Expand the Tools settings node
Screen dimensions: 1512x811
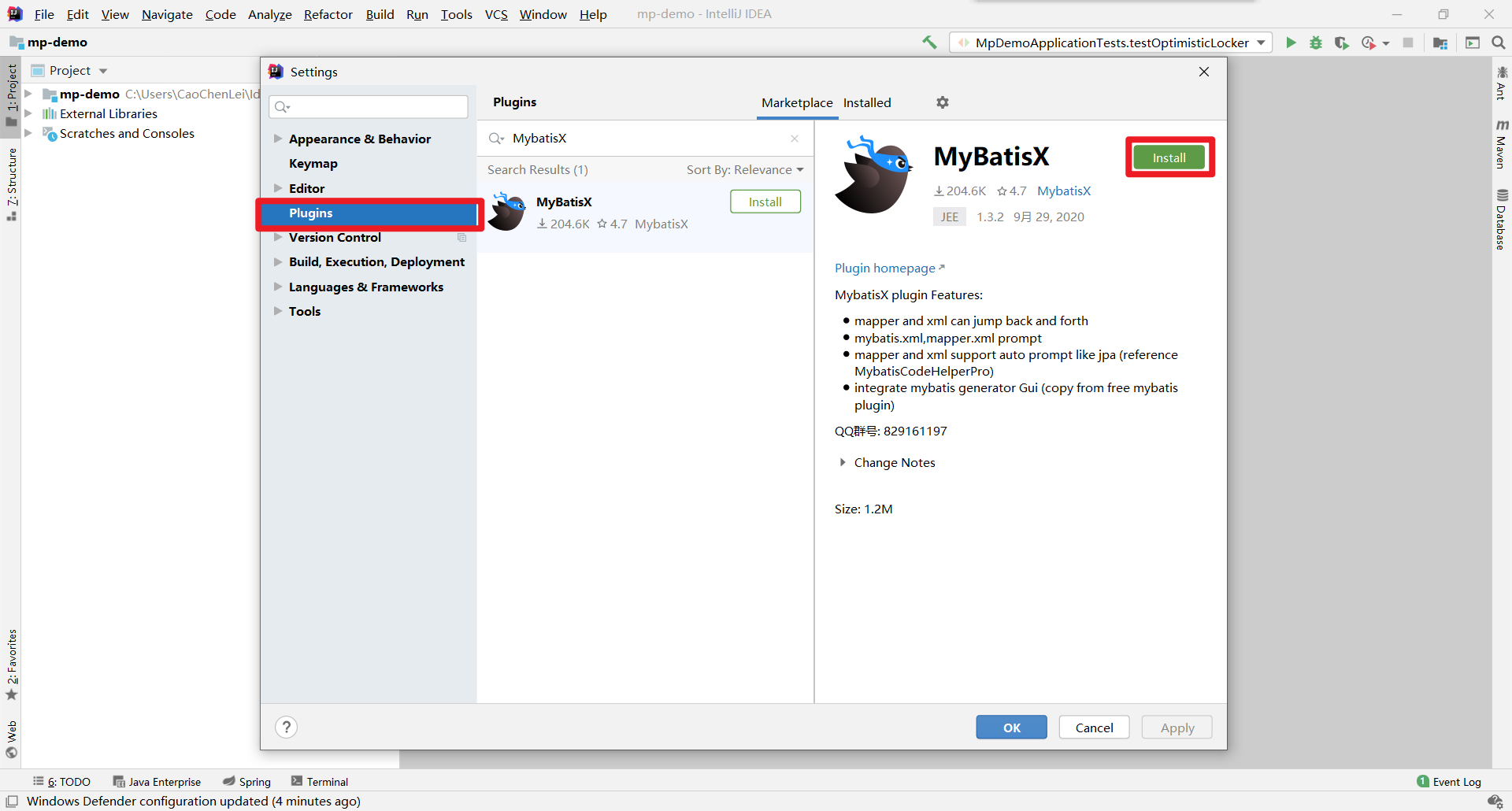pyautogui.click(x=277, y=311)
